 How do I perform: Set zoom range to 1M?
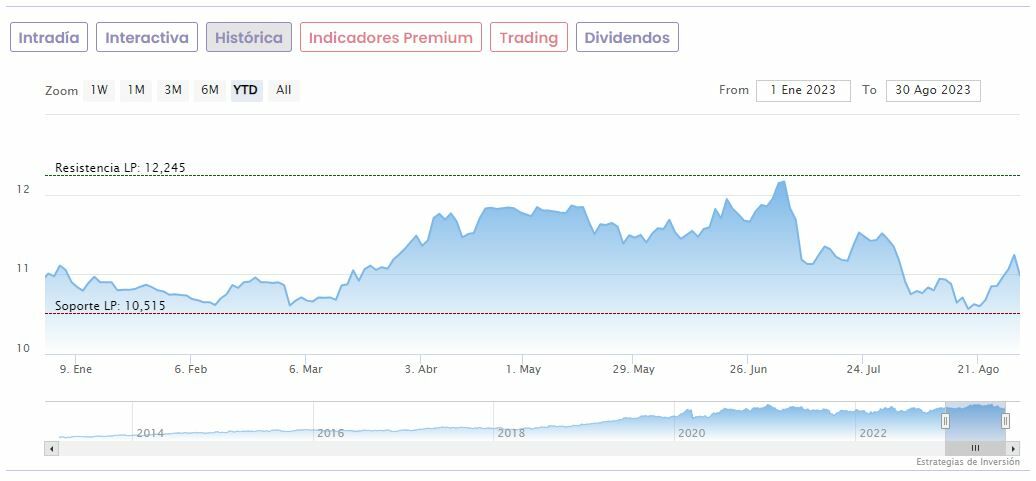coord(136,90)
